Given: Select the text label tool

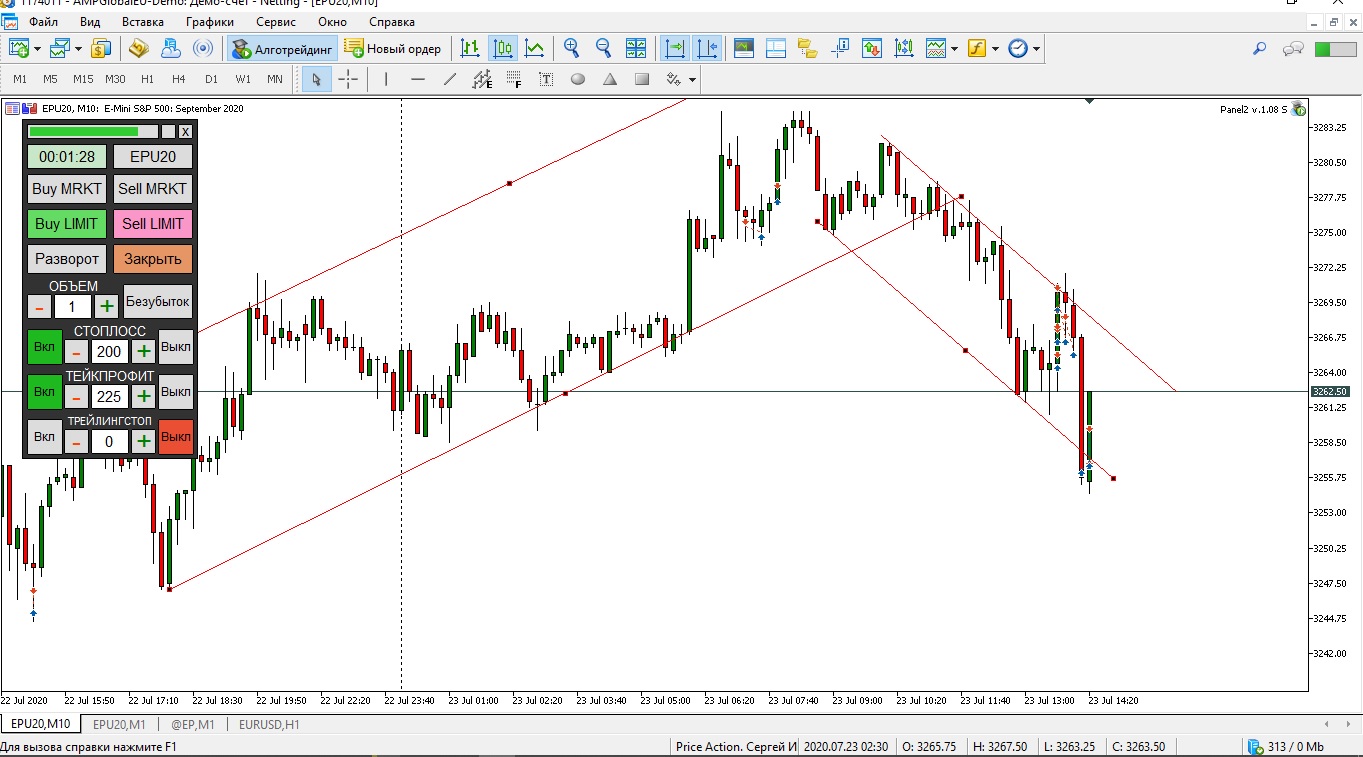Looking at the screenshot, I should pyautogui.click(x=546, y=79).
